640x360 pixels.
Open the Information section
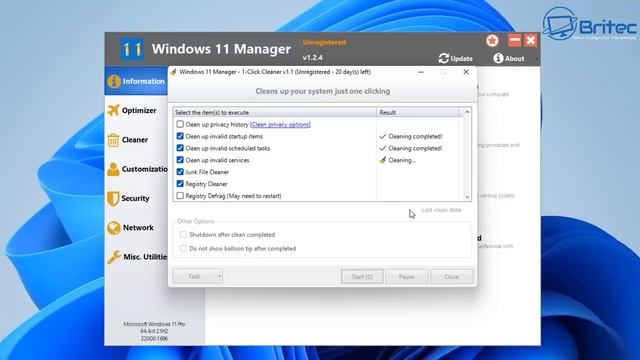(x=136, y=81)
